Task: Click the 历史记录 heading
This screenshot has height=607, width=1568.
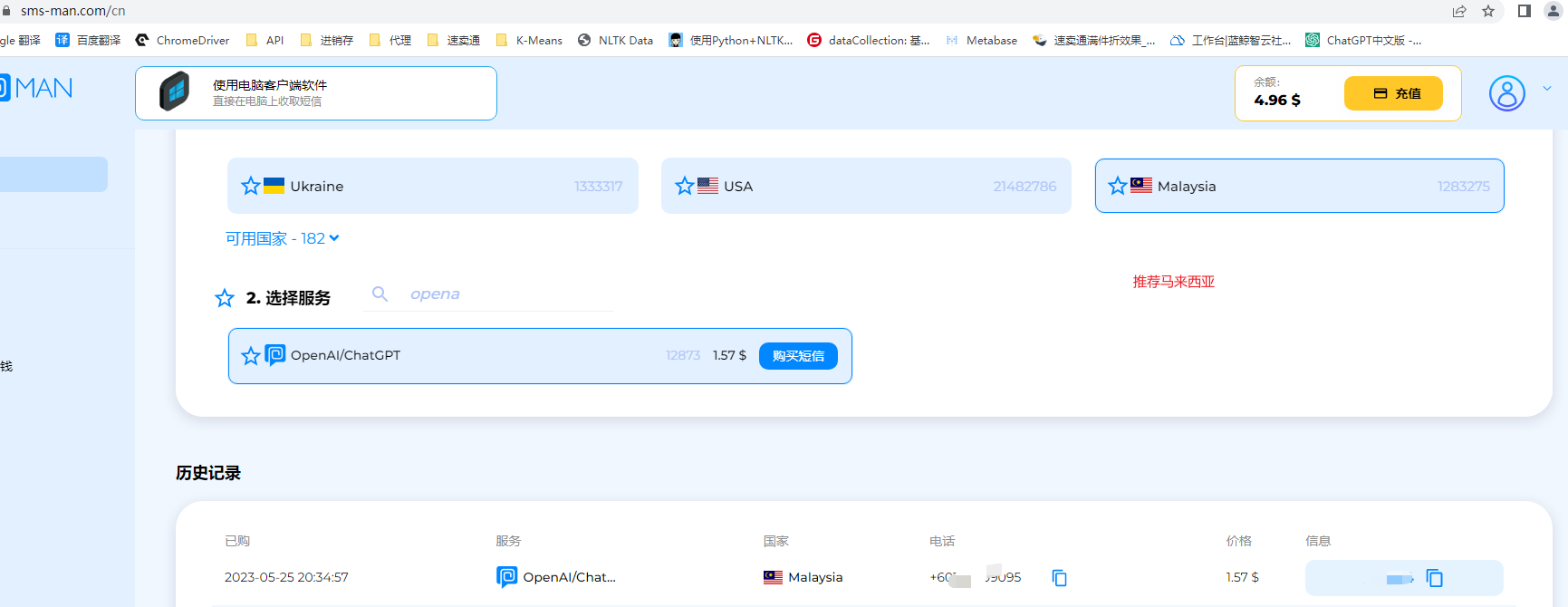Action: point(208,473)
